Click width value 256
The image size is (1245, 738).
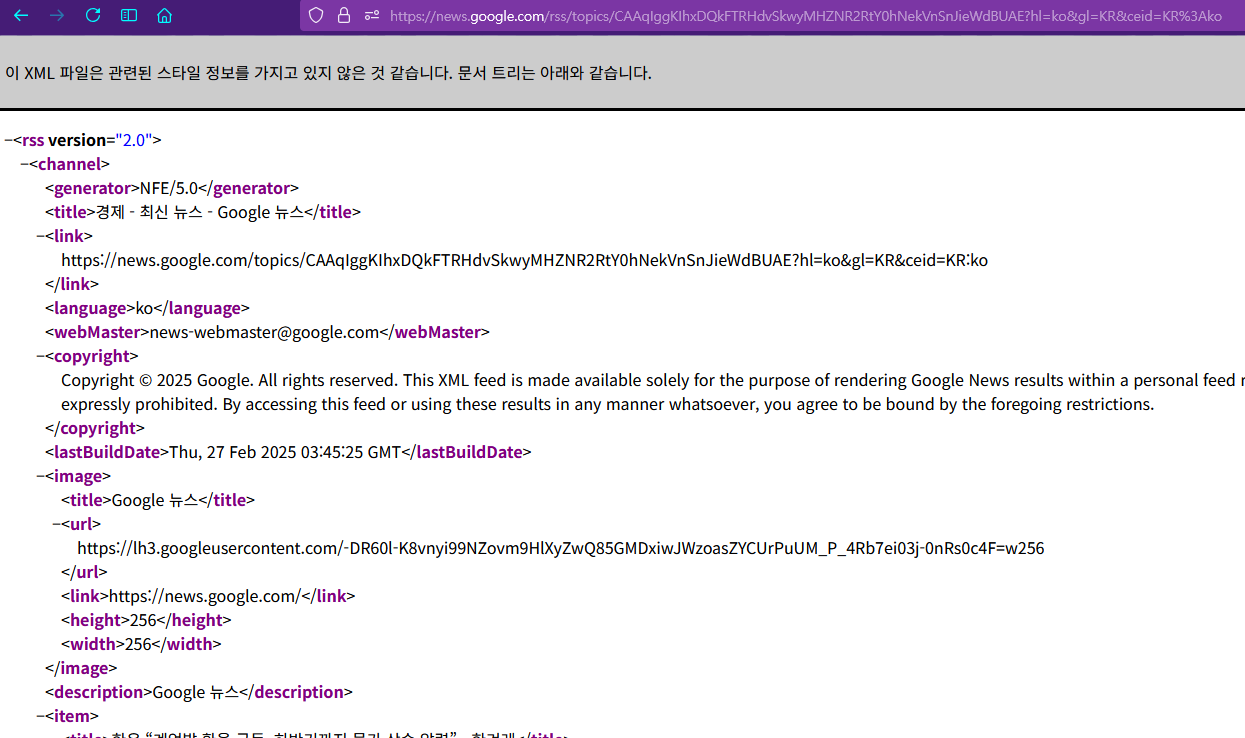[138, 644]
